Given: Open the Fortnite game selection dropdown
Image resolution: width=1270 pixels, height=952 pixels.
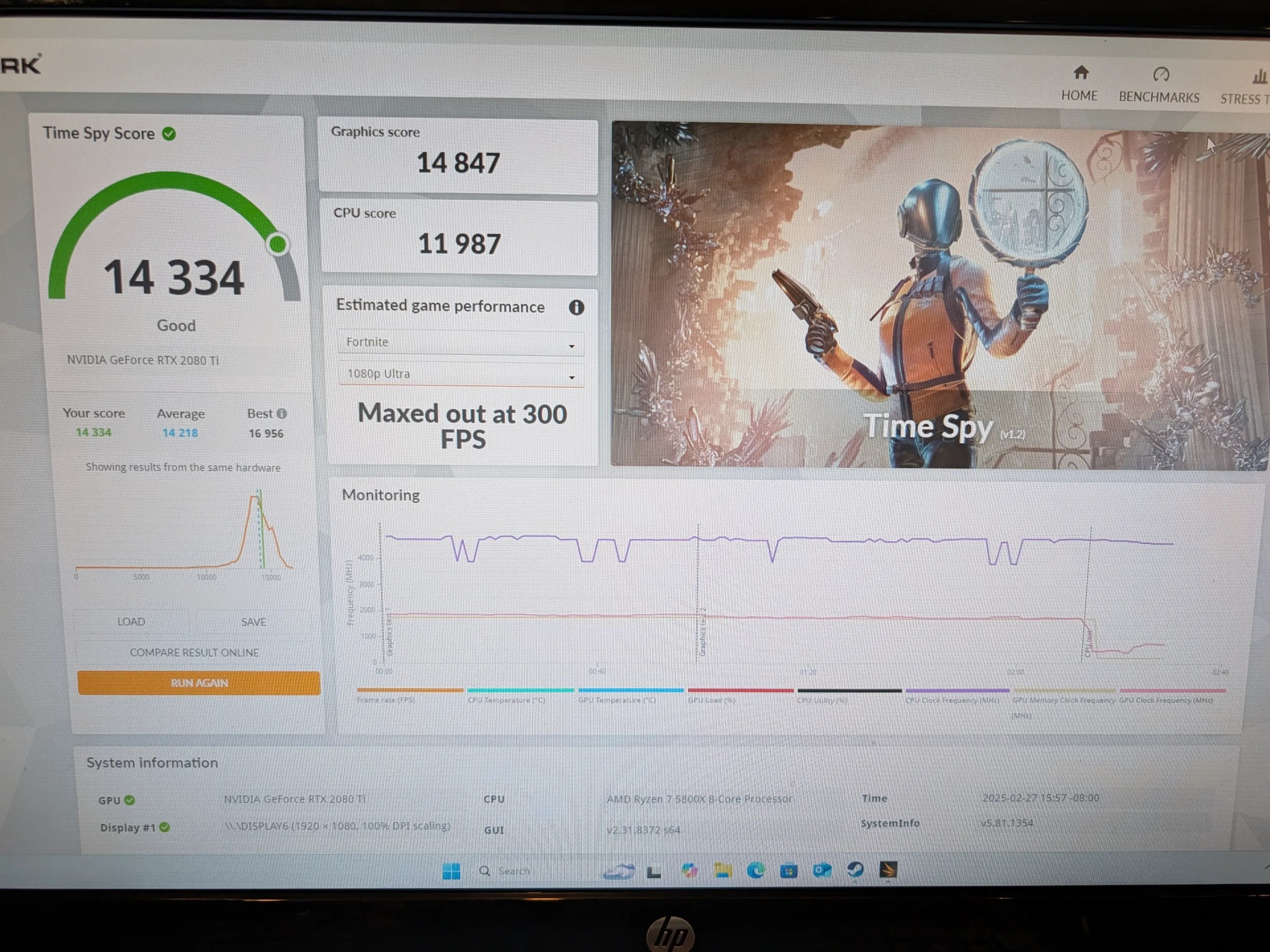Looking at the screenshot, I should pos(572,345).
